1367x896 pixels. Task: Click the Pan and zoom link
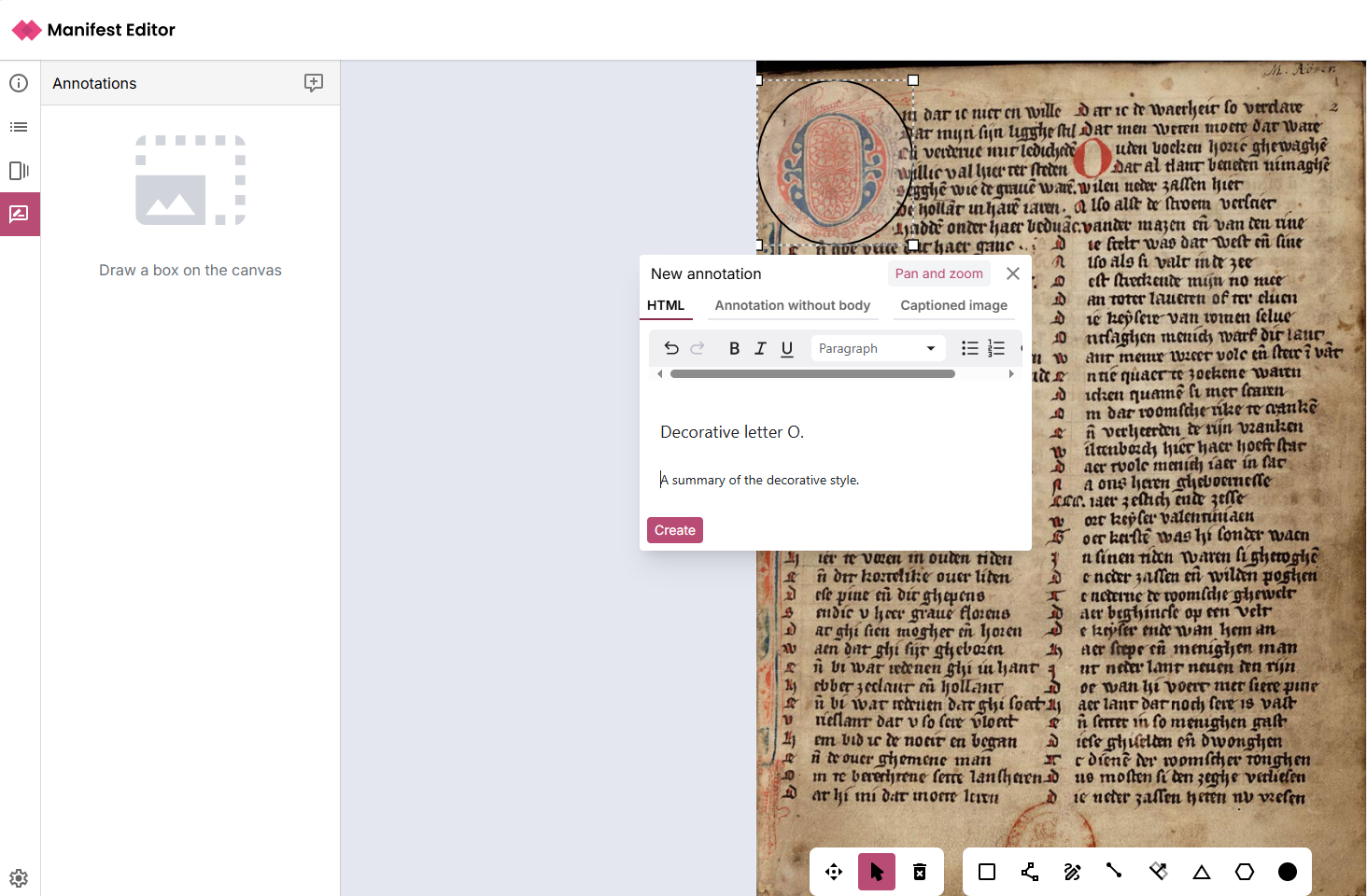click(x=938, y=273)
